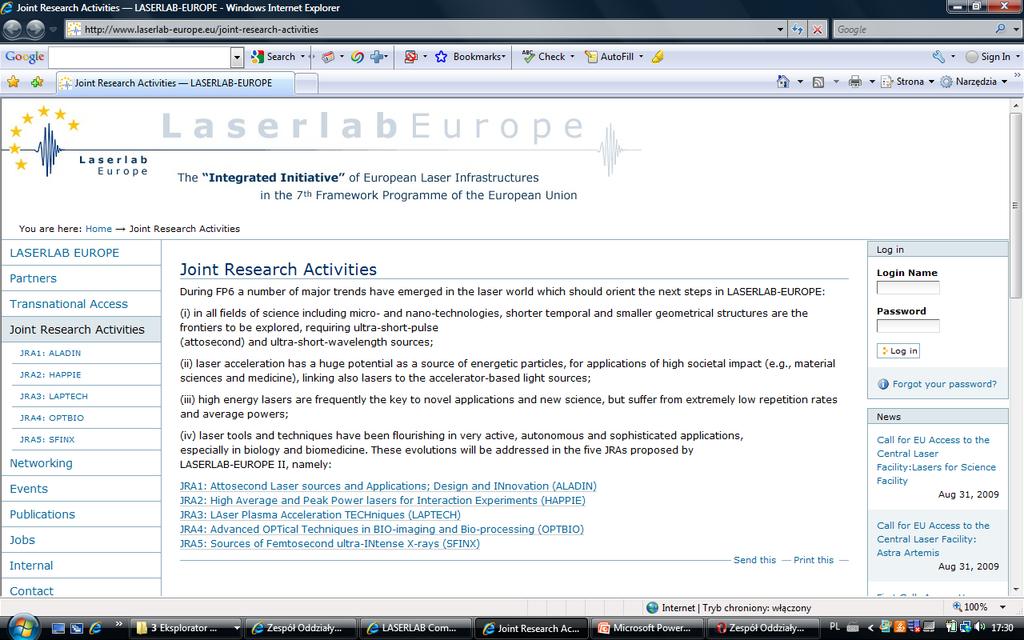Select JRA4: OPTBIO in sidebar

point(52,418)
